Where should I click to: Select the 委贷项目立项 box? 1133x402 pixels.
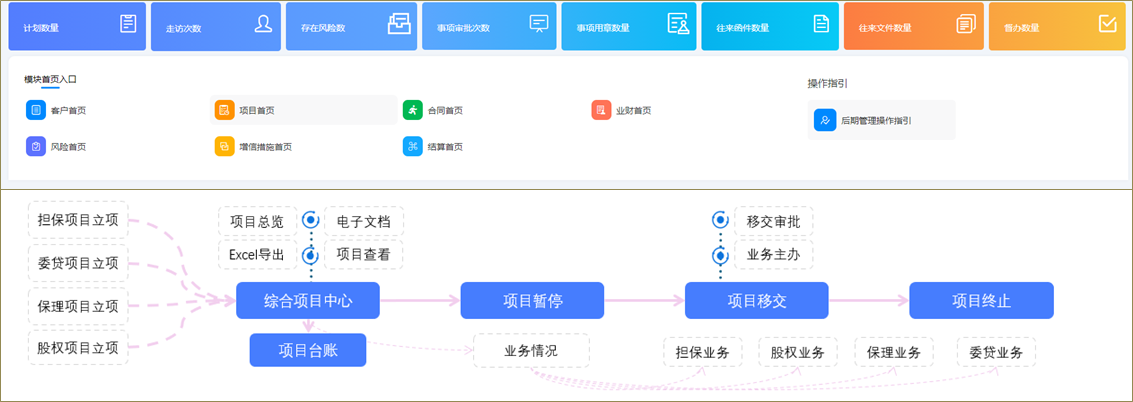pyautogui.click(x=78, y=262)
